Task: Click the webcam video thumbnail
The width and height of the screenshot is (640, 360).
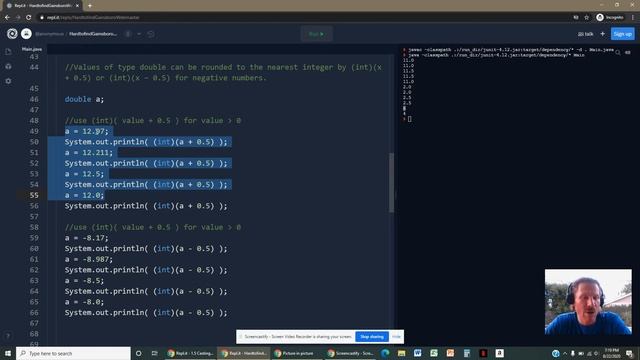Action: (588, 302)
